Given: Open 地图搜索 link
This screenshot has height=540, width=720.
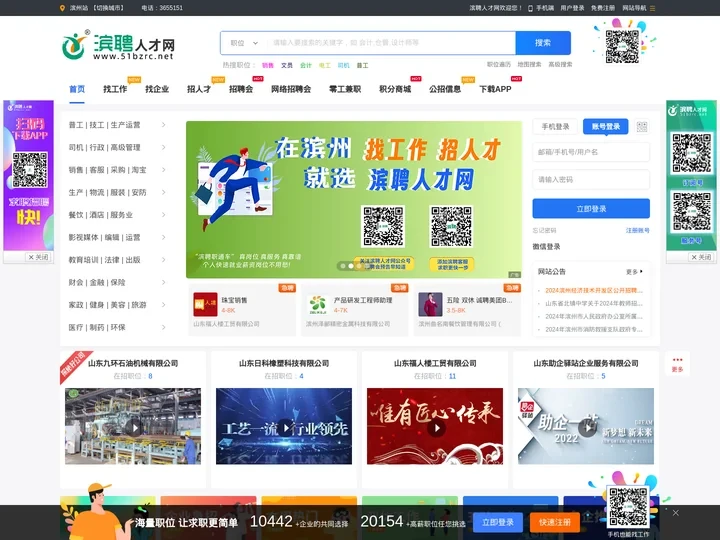Looking at the screenshot, I should 529,64.
